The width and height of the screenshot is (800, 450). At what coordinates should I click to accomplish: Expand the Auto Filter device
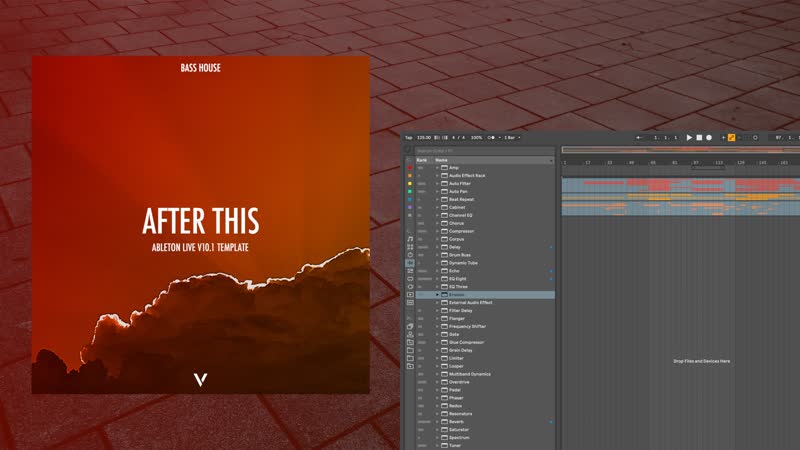(x=437, y=183)
